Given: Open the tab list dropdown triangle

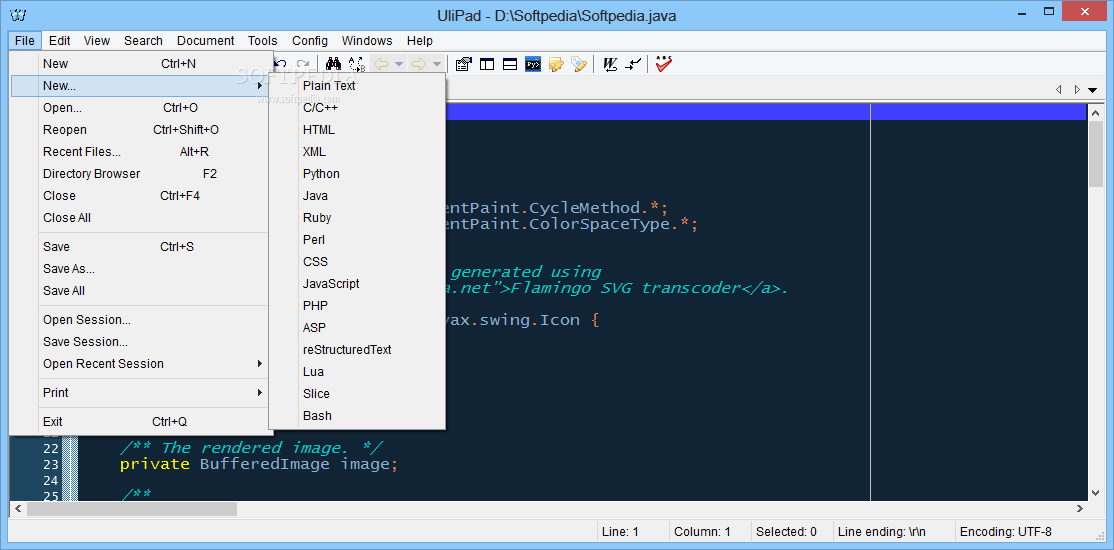Looking at the screenshot, I should [1093, 90].
